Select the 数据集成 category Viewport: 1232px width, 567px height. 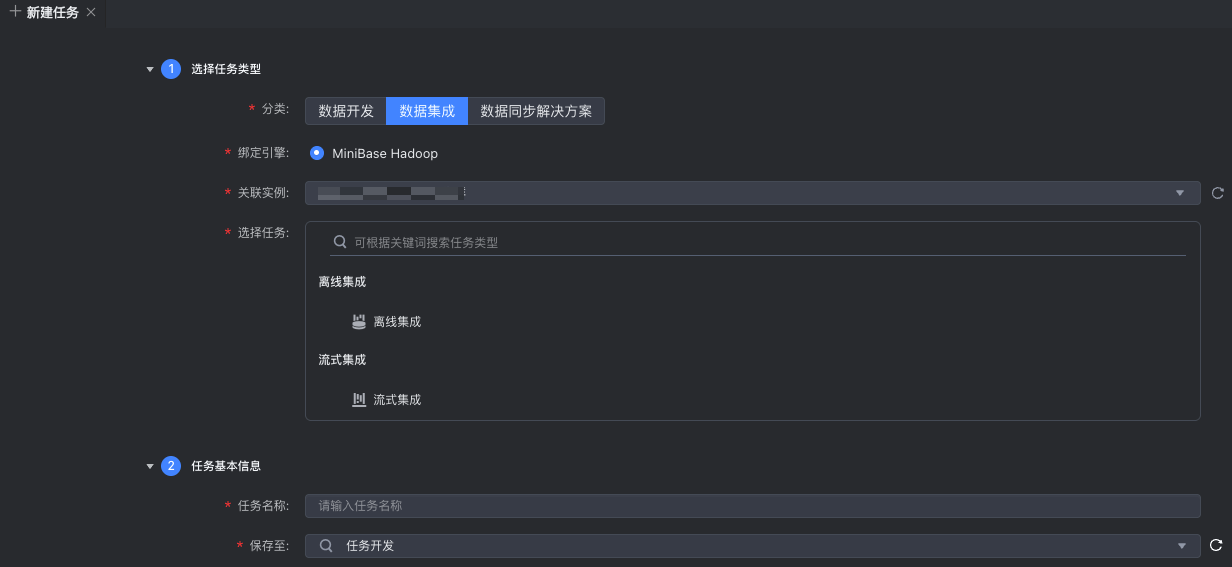pos(427,111)
